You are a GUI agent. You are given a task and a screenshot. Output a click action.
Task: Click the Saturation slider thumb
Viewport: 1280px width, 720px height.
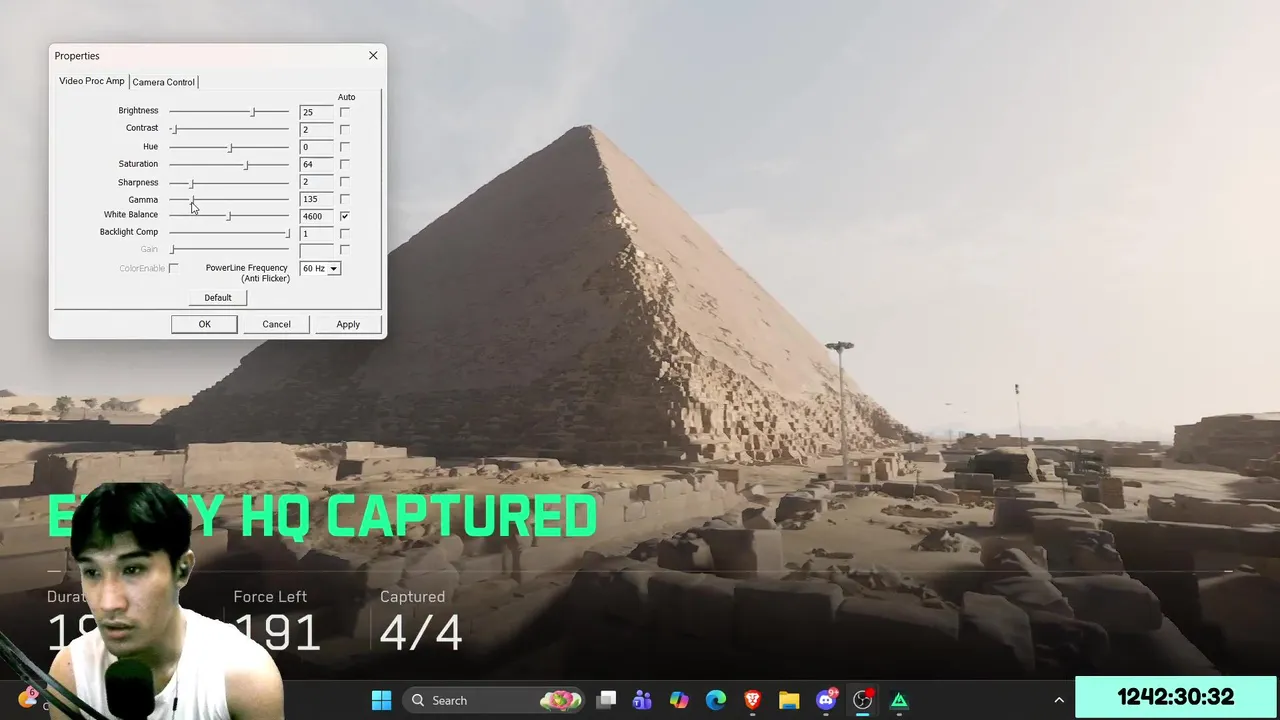[246, 164]
